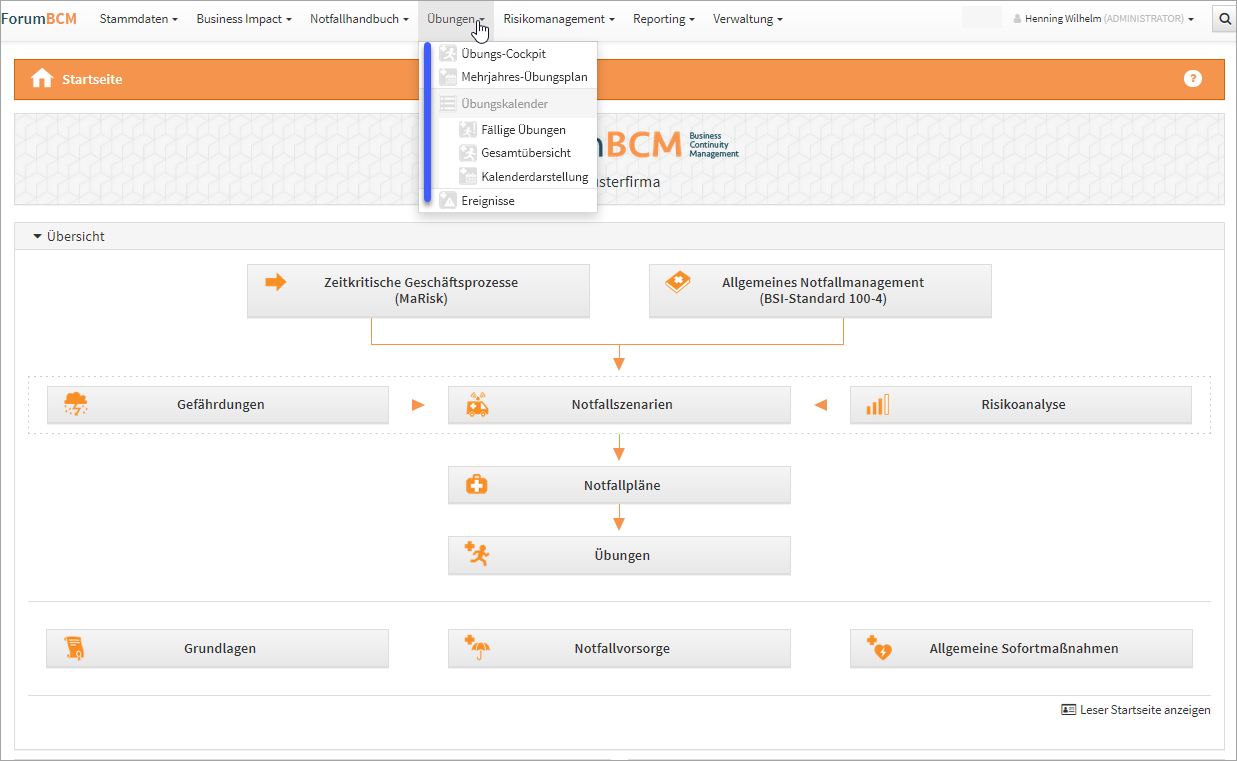Viewport: 1237px width, 761px height.
Task: Click the Übungskalender menu heading
Action: [x=505, y=103]
